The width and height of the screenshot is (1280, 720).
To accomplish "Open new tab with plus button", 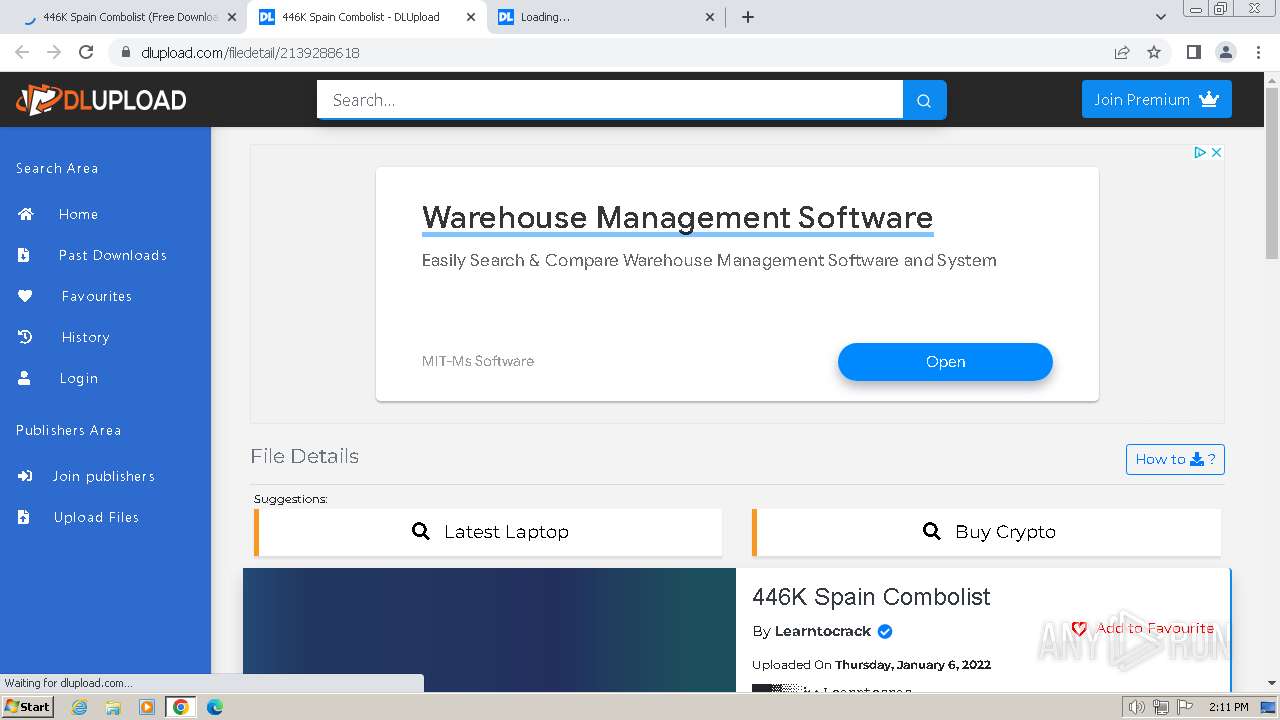I will click(748, 17).
